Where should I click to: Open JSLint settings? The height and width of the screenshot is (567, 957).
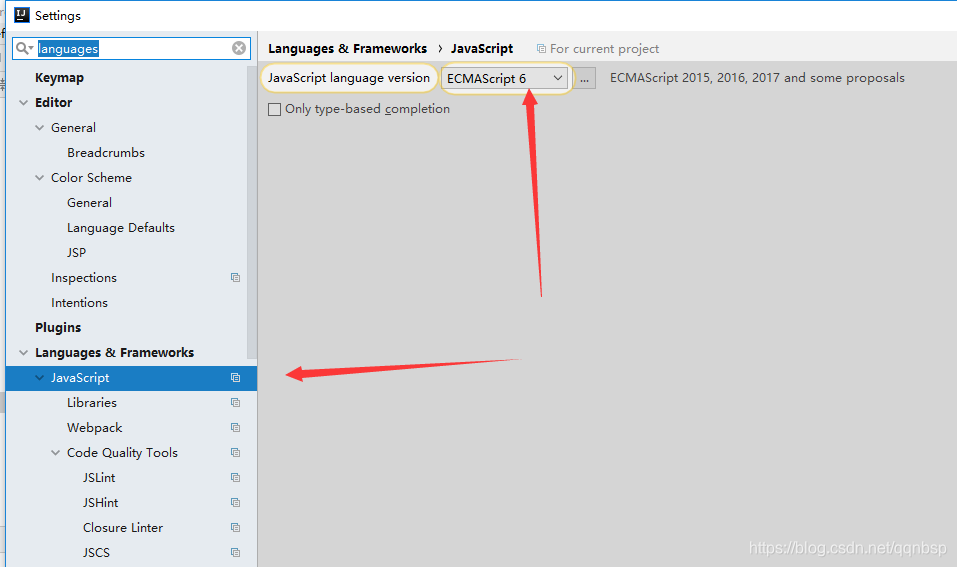click(x=99, y=478)
